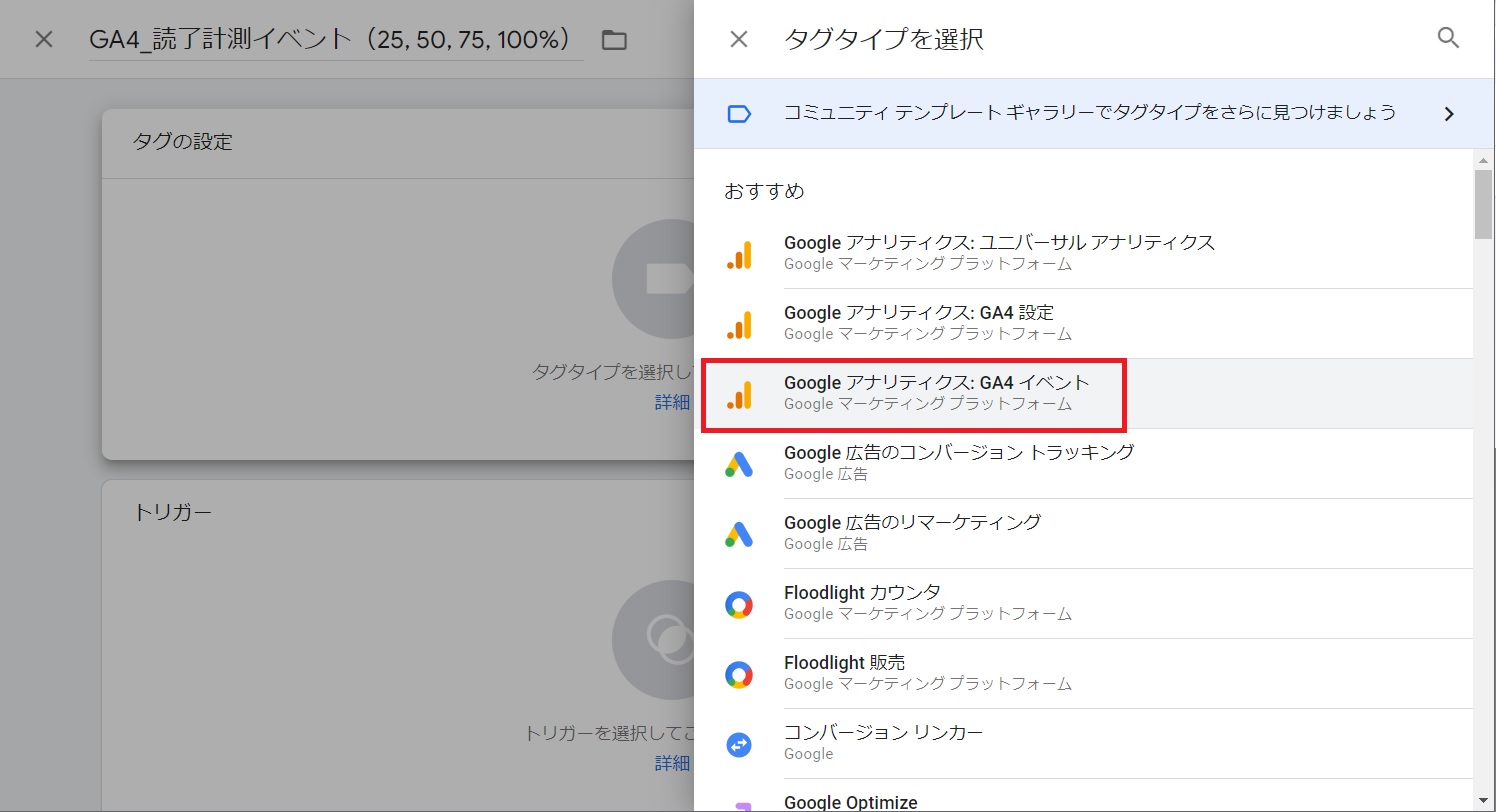Click the tag configuration placeholder icon
Image resolution: width=1496 pixels, height=812 pixels.
coord(653,279)
